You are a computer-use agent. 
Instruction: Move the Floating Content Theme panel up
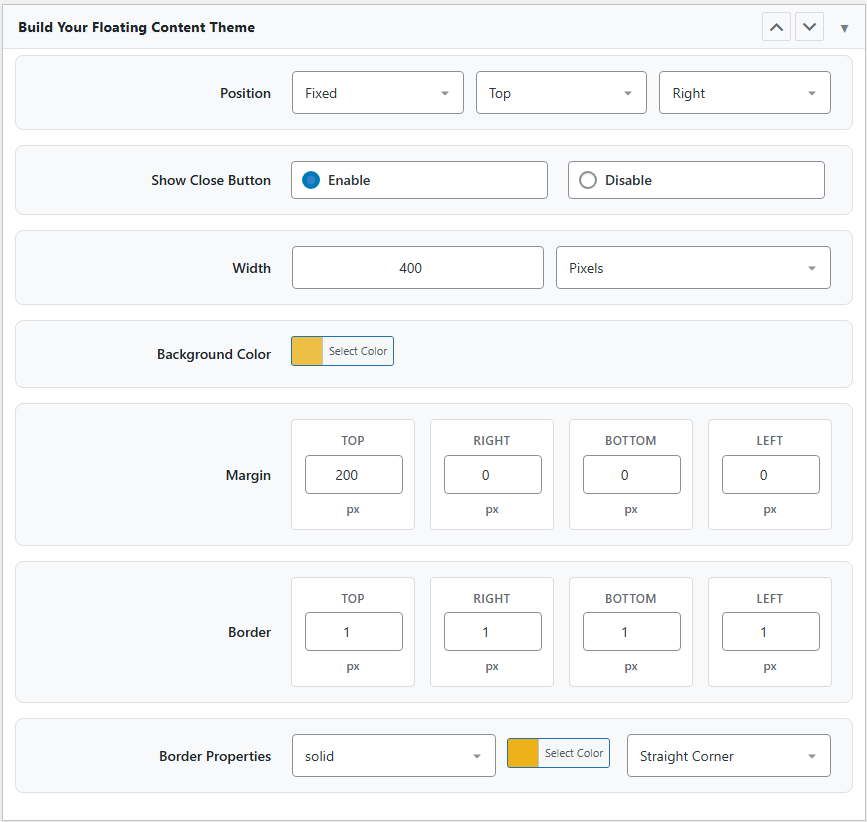(x=776, y=26)
